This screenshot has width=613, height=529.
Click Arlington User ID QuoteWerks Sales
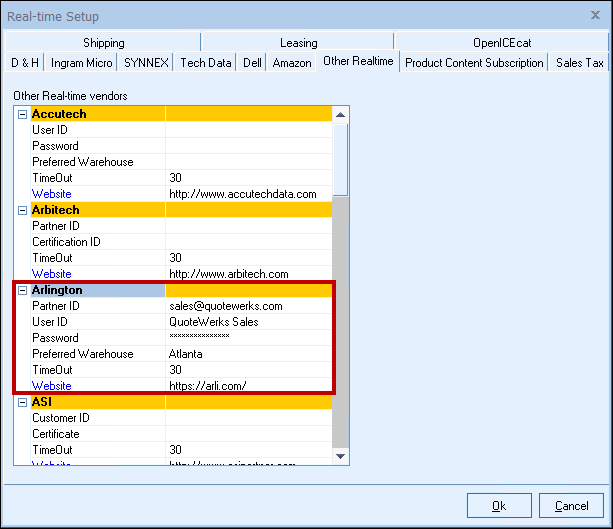tap(249, 322)
